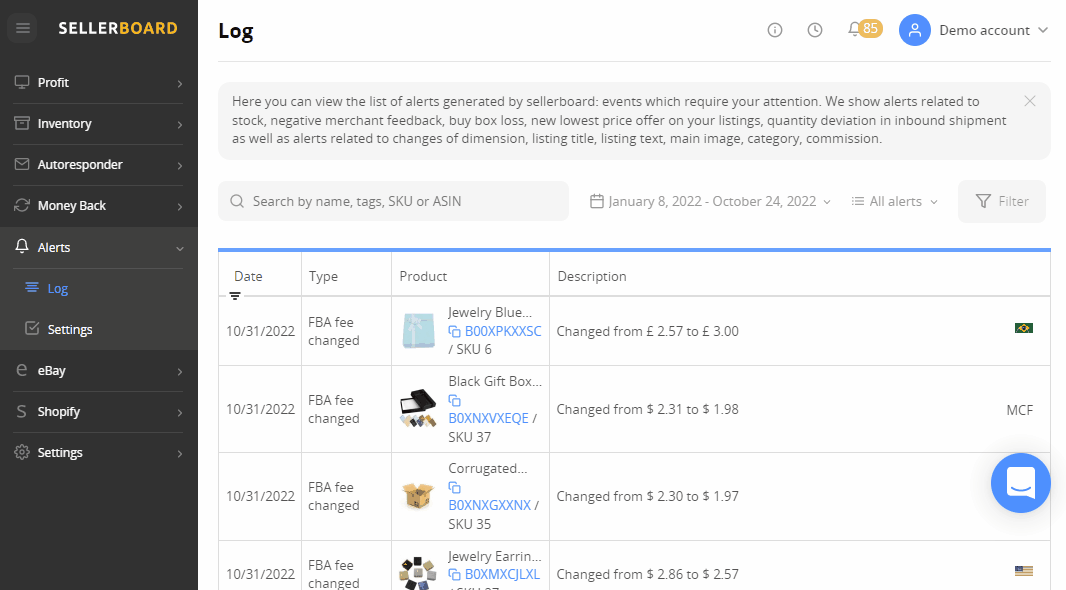This screenshot has width=1066, height=590.
Task: Dismiss the alerts info banner
Action: (1030, 101)
